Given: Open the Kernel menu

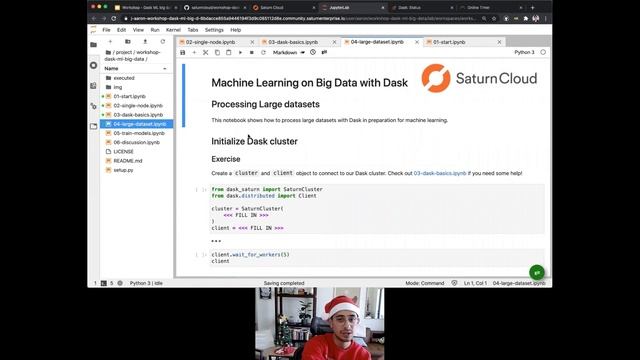Looking at the screenshot, I should point(173,30).
